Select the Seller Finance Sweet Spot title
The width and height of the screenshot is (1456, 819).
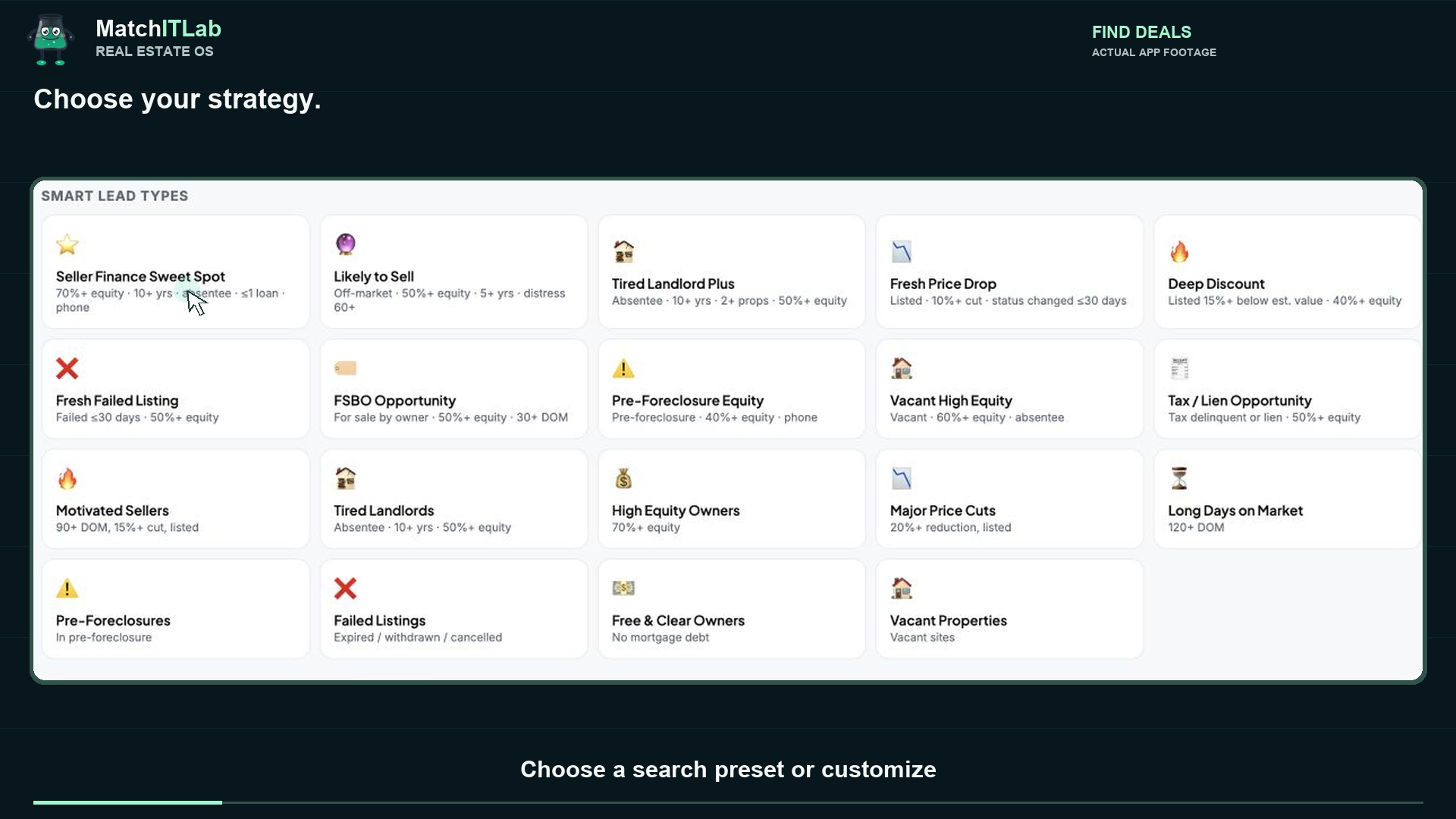coord(140,277)
